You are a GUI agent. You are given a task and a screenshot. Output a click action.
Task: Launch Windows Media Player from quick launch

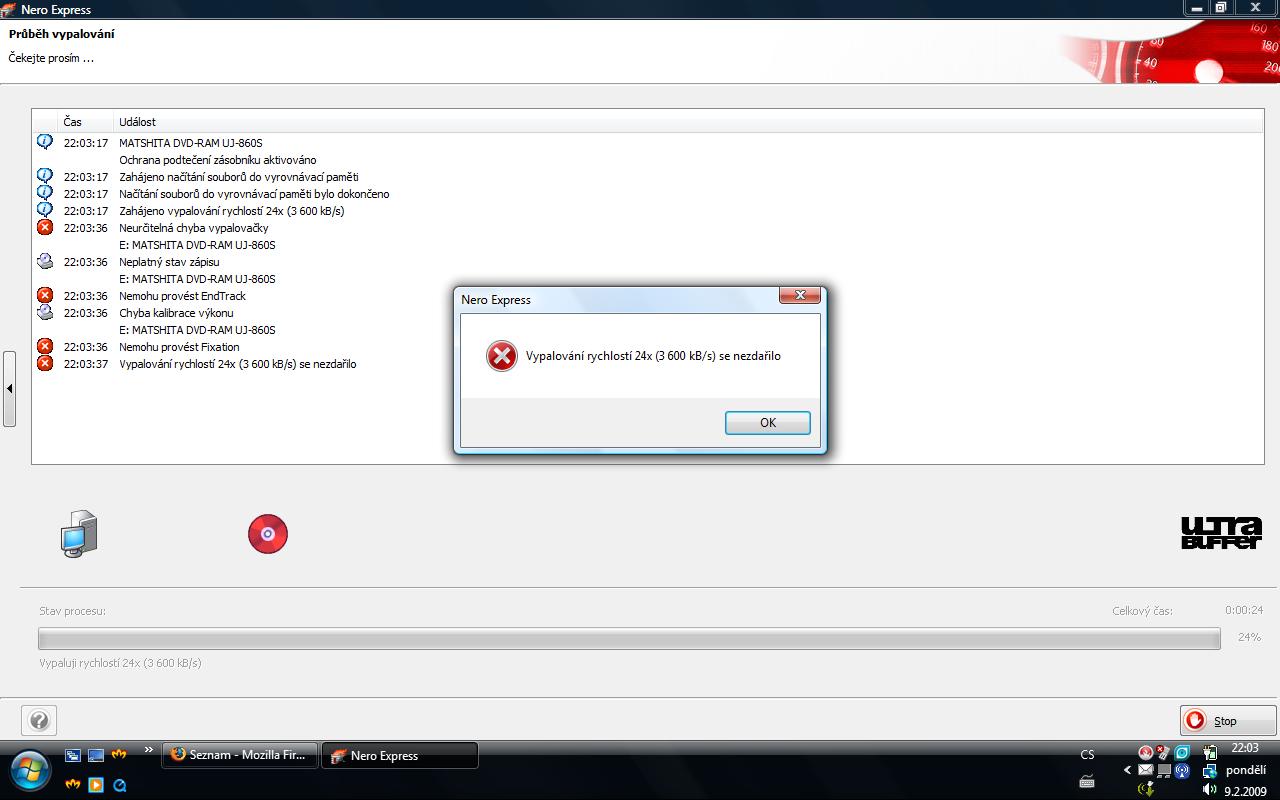pos(96,784)
